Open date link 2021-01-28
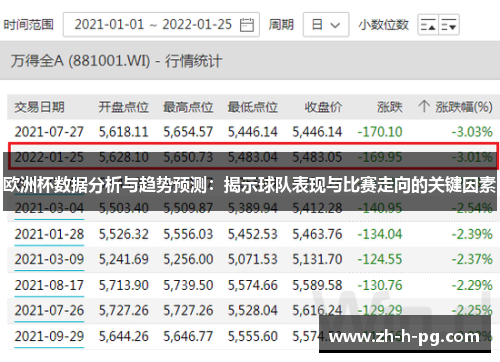Viewport: 500px width, 362px height. (49, 234)
